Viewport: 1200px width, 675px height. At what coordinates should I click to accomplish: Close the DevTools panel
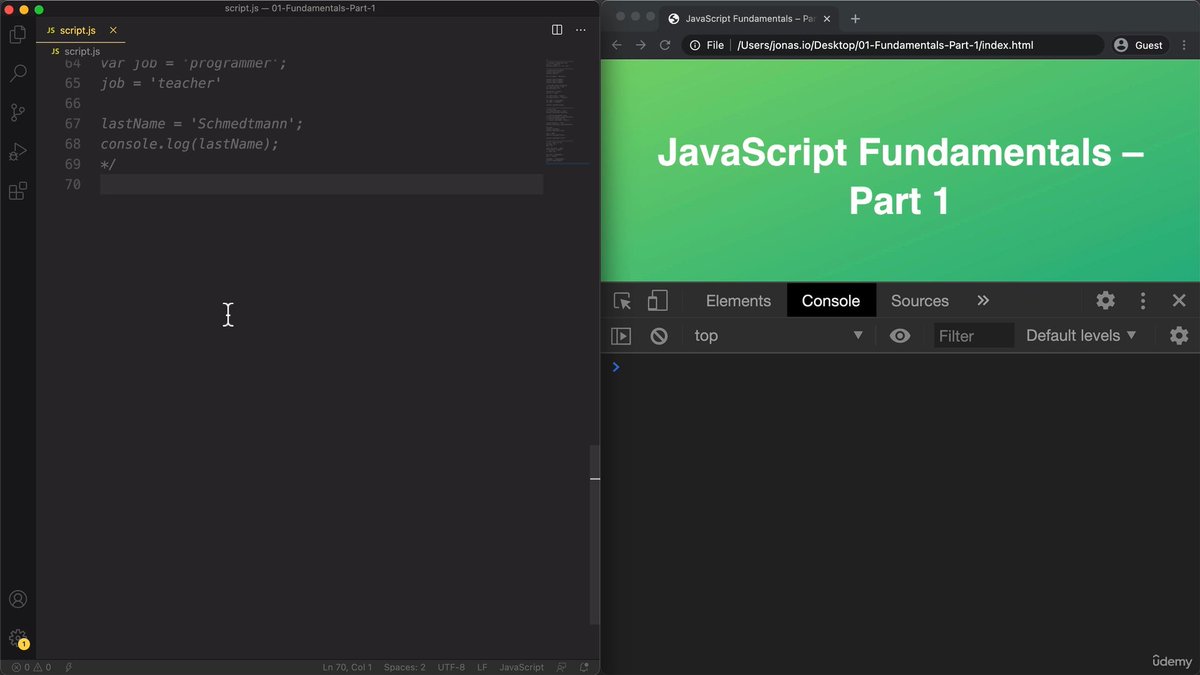(x=1179, y=301)
